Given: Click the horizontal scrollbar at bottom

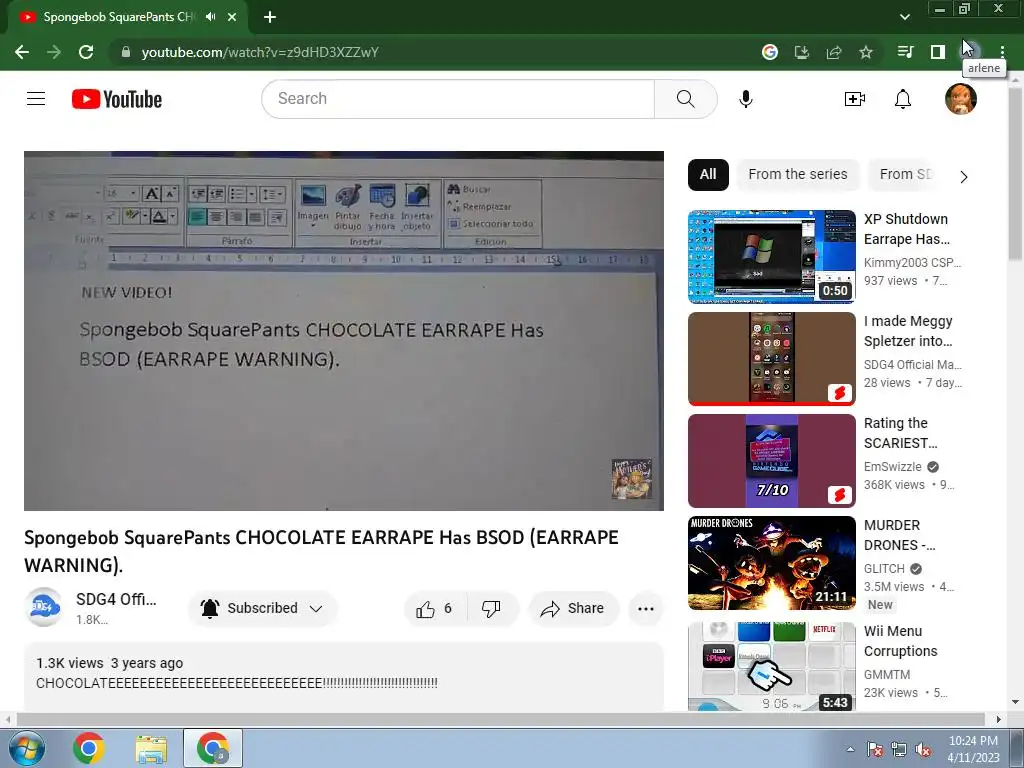Looking at the screenshot, I should (x=500, y=719).
